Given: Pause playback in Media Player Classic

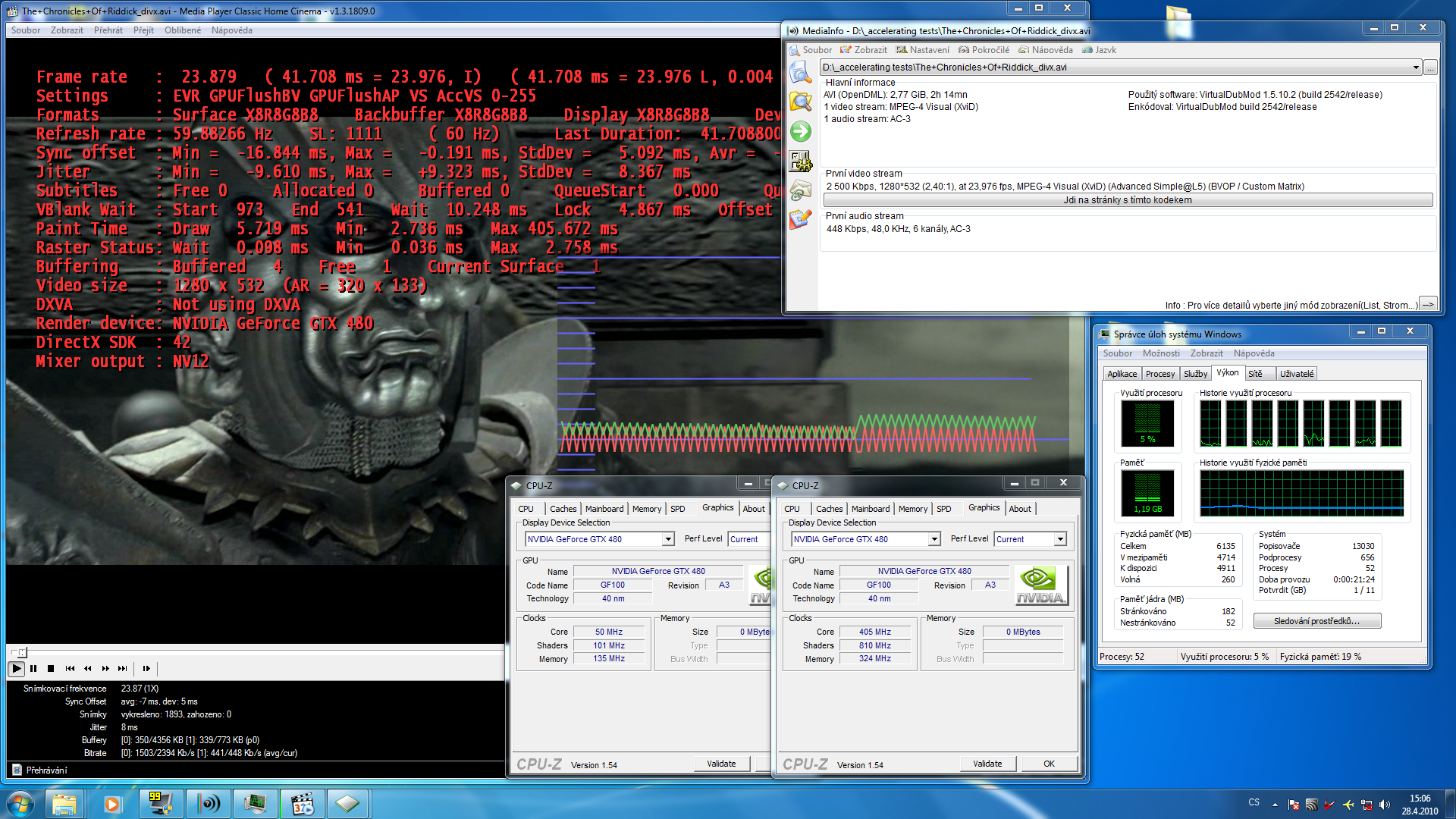Looking at the screenshot, I should point(33,668).
